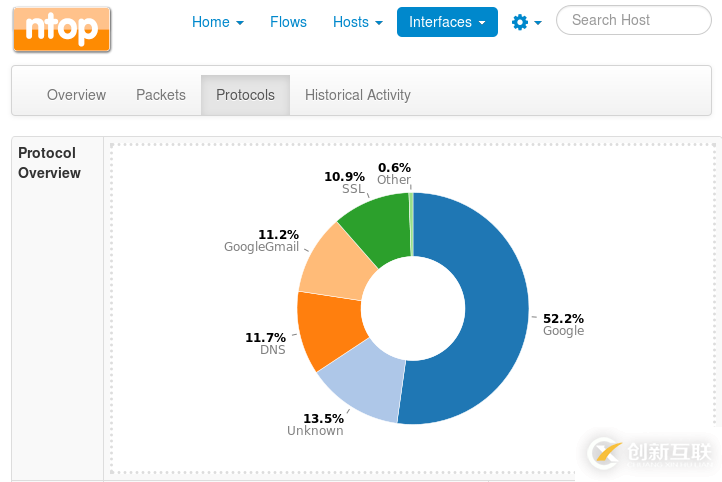Click the Unknown 13.5% chart label

tap(315, 425)
